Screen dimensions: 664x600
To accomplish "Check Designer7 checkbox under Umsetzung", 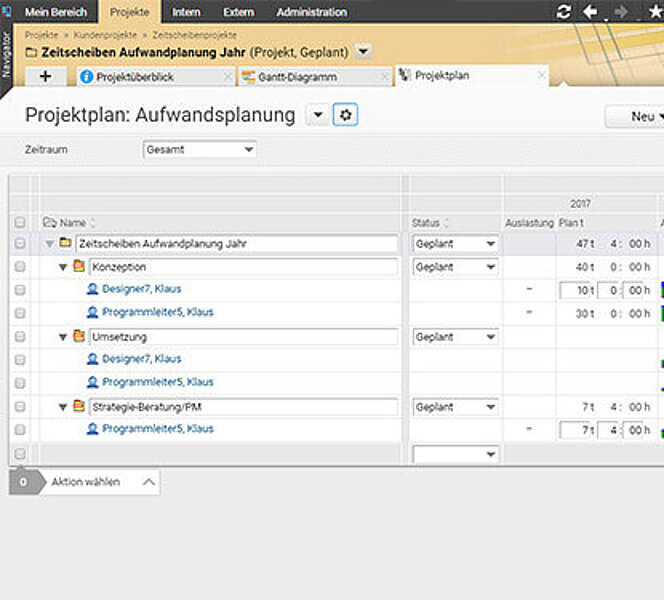I will tap(20, 360).
